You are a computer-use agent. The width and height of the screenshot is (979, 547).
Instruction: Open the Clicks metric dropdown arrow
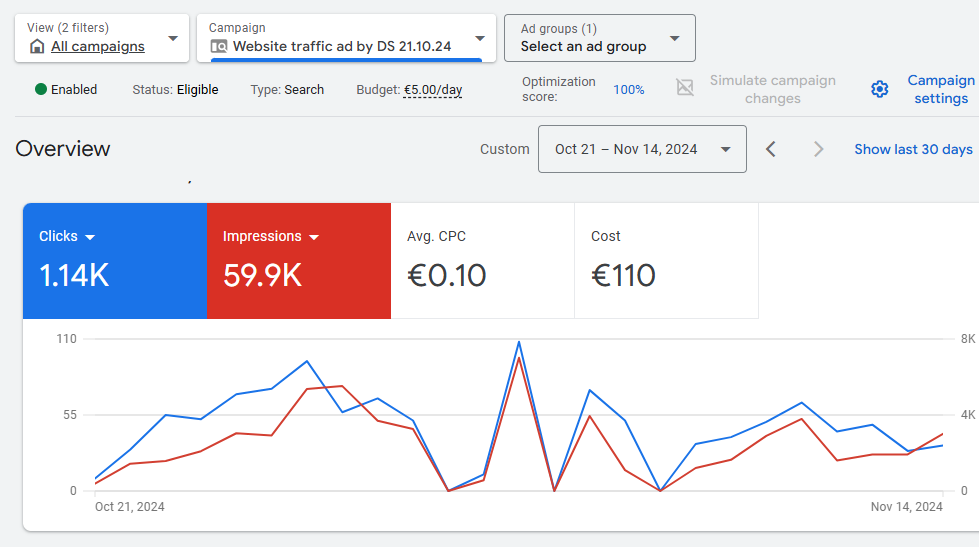pyautogui.click(x=90, y=237)
